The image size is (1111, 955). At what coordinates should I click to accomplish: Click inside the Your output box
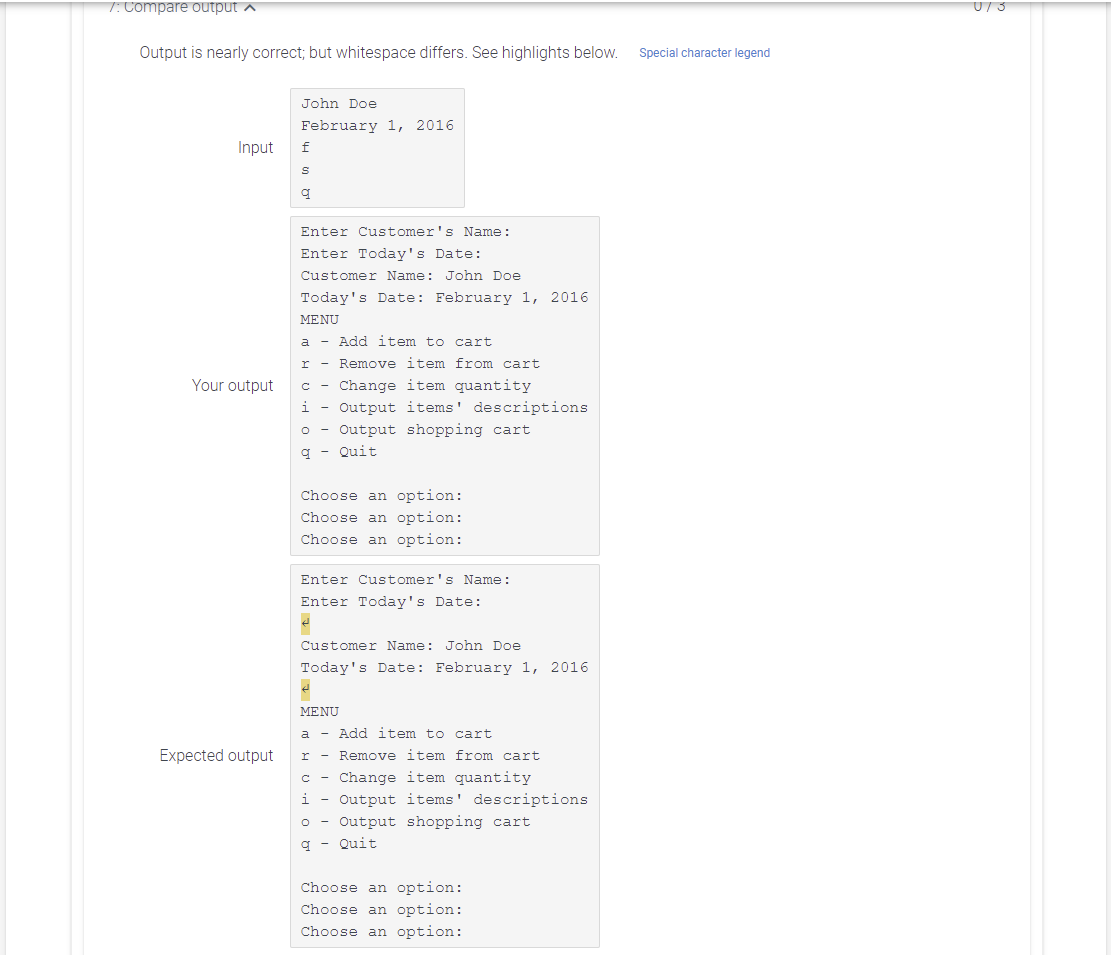[x=444, y=384]
